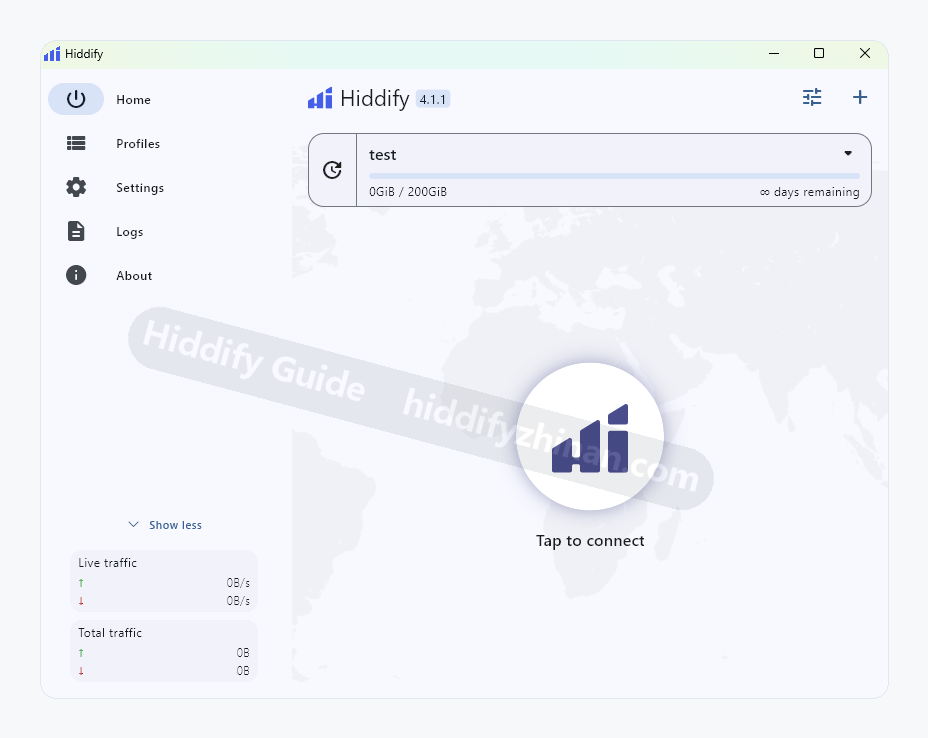Click the '∞ days remaining' text
This screenshot has height=738, width=928.
pos(810,192)
